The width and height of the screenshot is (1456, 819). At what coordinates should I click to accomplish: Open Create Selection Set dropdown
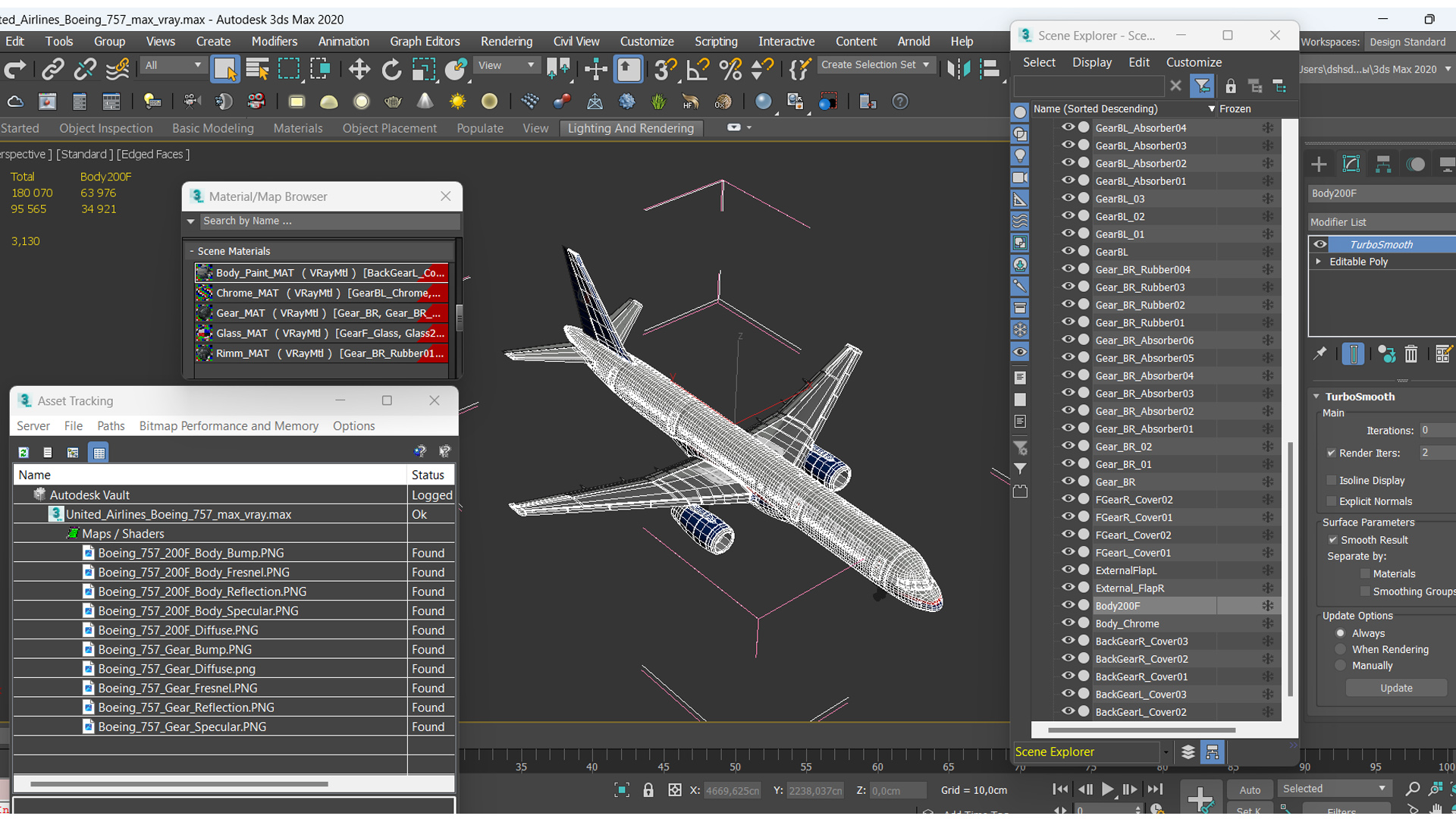876,65
